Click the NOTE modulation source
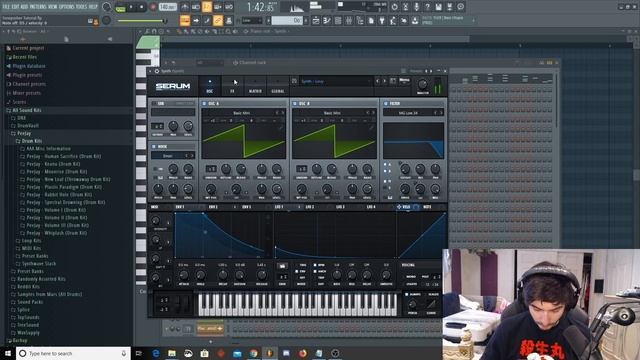Viewport: 640px width, 360px height. point(427,207)
